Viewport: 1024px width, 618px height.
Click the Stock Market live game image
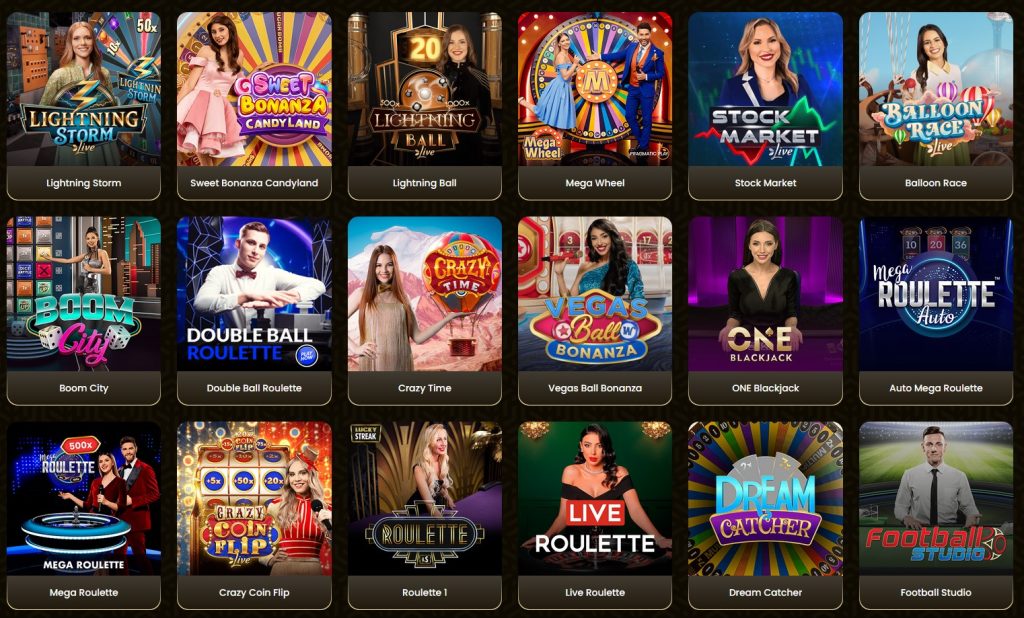tap(765, 89)
